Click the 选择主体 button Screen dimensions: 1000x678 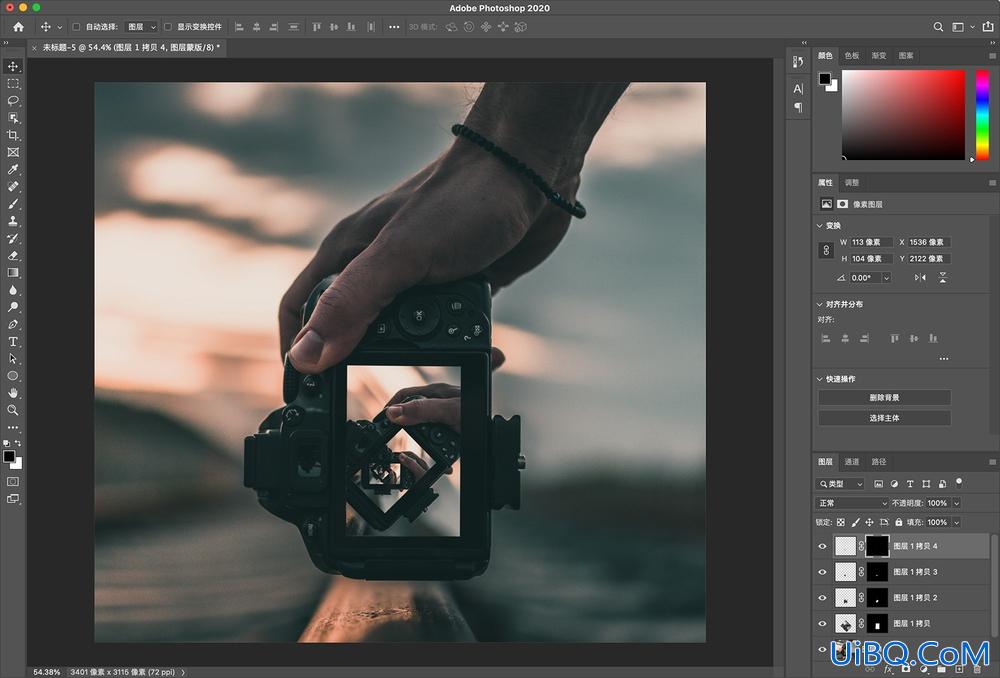884,418
